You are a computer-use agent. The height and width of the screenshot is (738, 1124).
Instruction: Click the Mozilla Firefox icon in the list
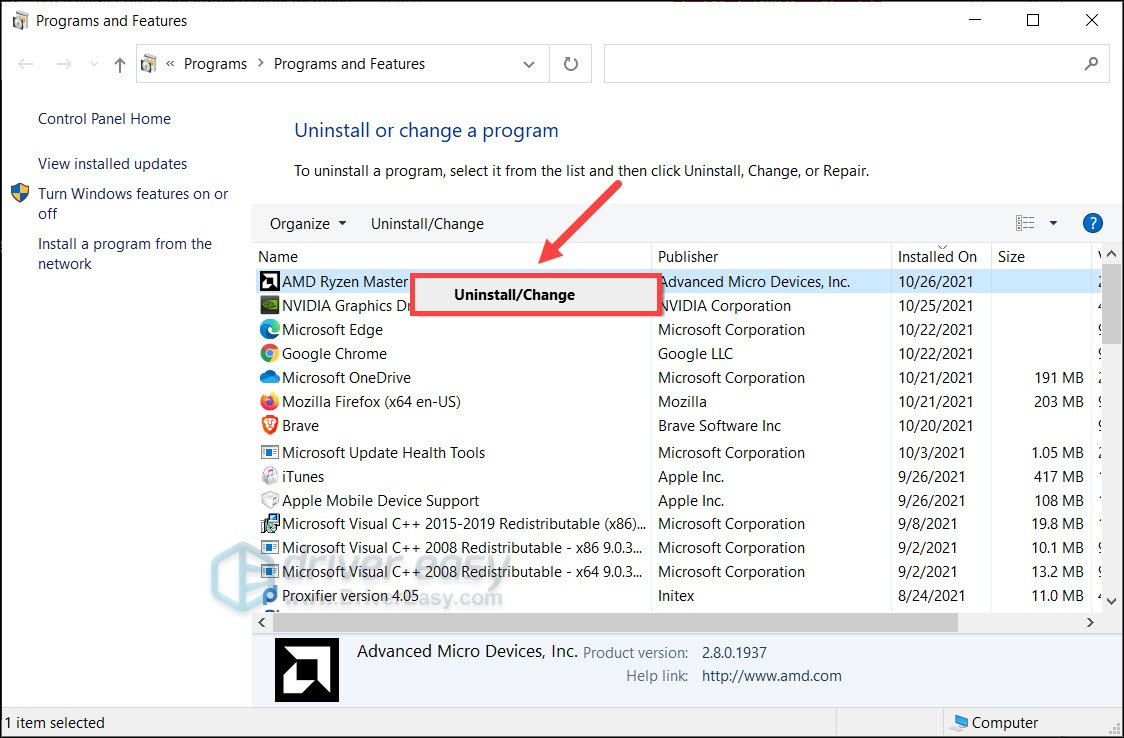pyautogui.click(x=269, y=402)
